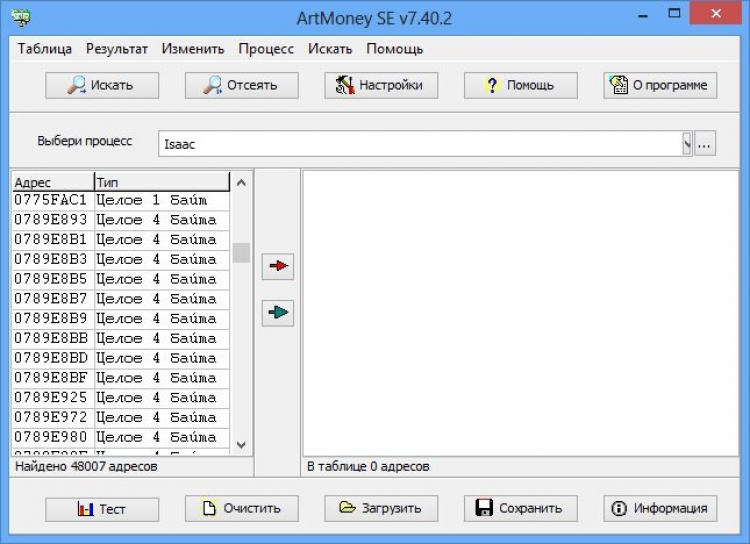Select address row 0789E8BB
Viewport: 750px width, 544px height.
[x=121, y=338]
